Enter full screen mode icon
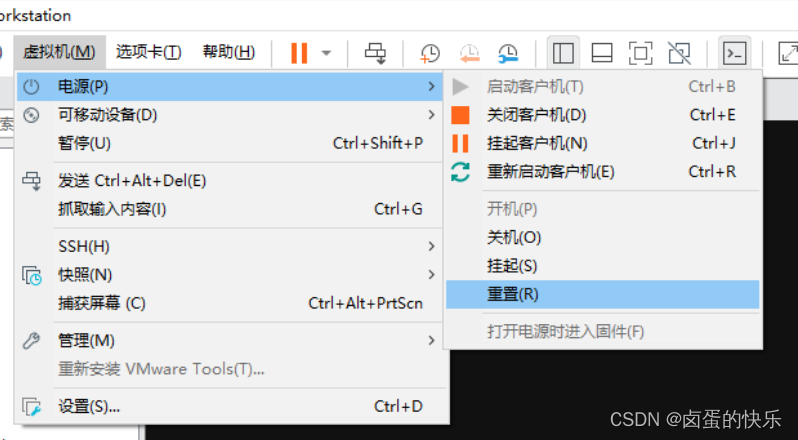The width and height of the screenshot is (798, 440). 640,53
